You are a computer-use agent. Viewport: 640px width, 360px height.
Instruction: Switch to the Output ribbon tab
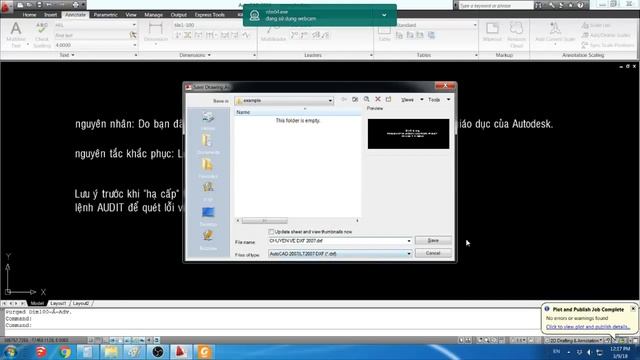(178, 15)
